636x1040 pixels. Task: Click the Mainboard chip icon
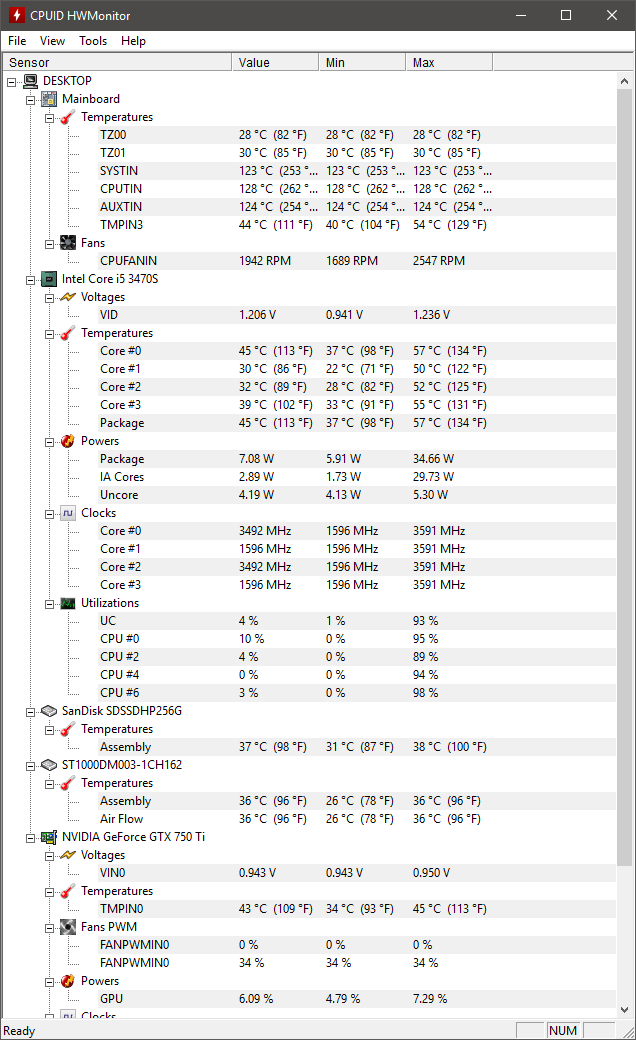point(49,99)
